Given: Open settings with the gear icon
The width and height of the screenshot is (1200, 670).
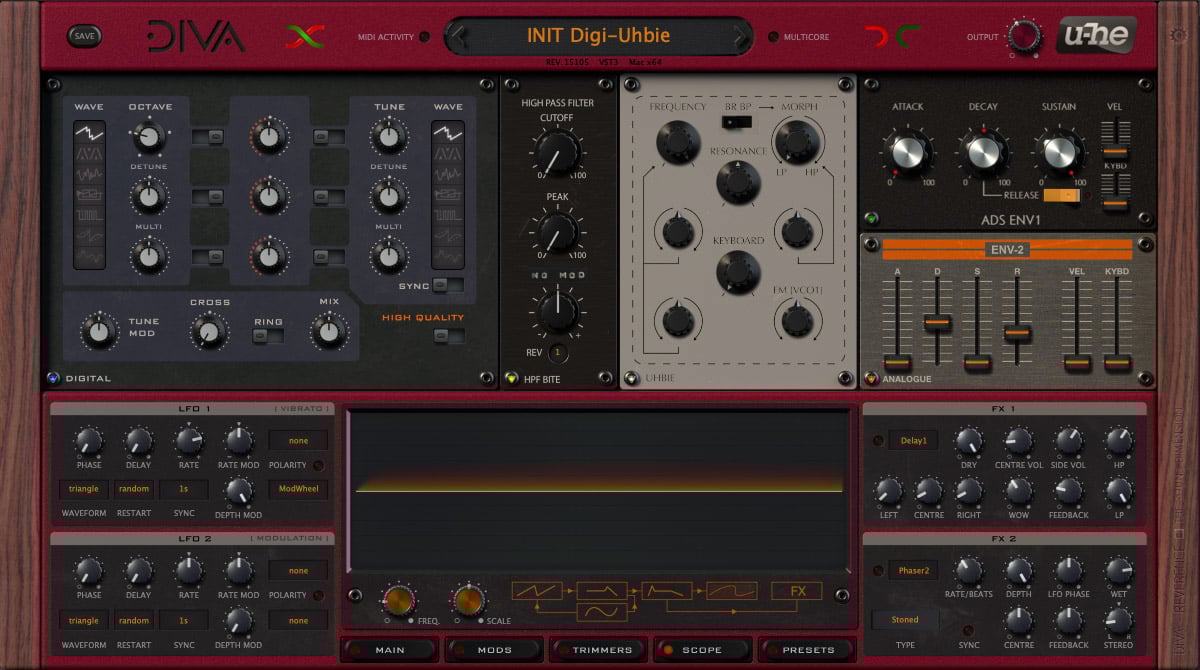Looking at the screenshot, I should [x=1178, y=35].
